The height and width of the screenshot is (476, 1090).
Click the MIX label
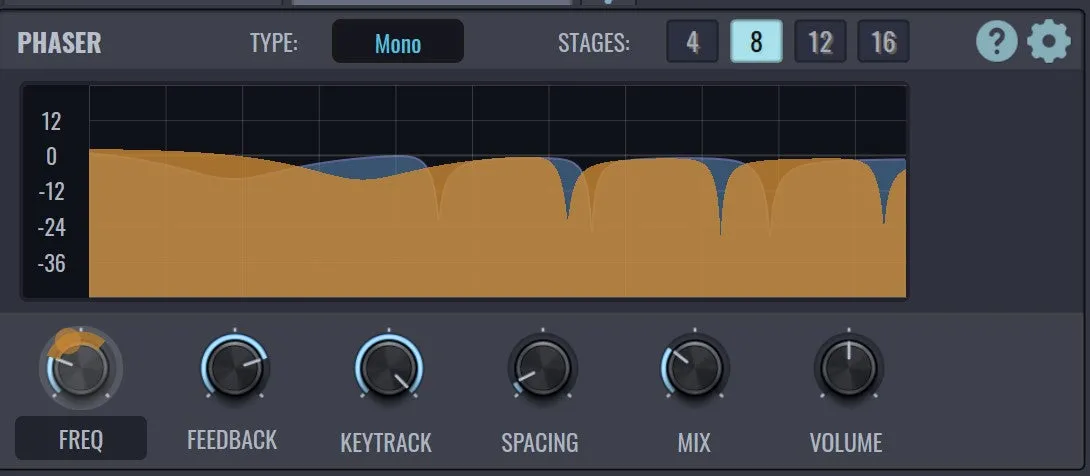point(694,443)
